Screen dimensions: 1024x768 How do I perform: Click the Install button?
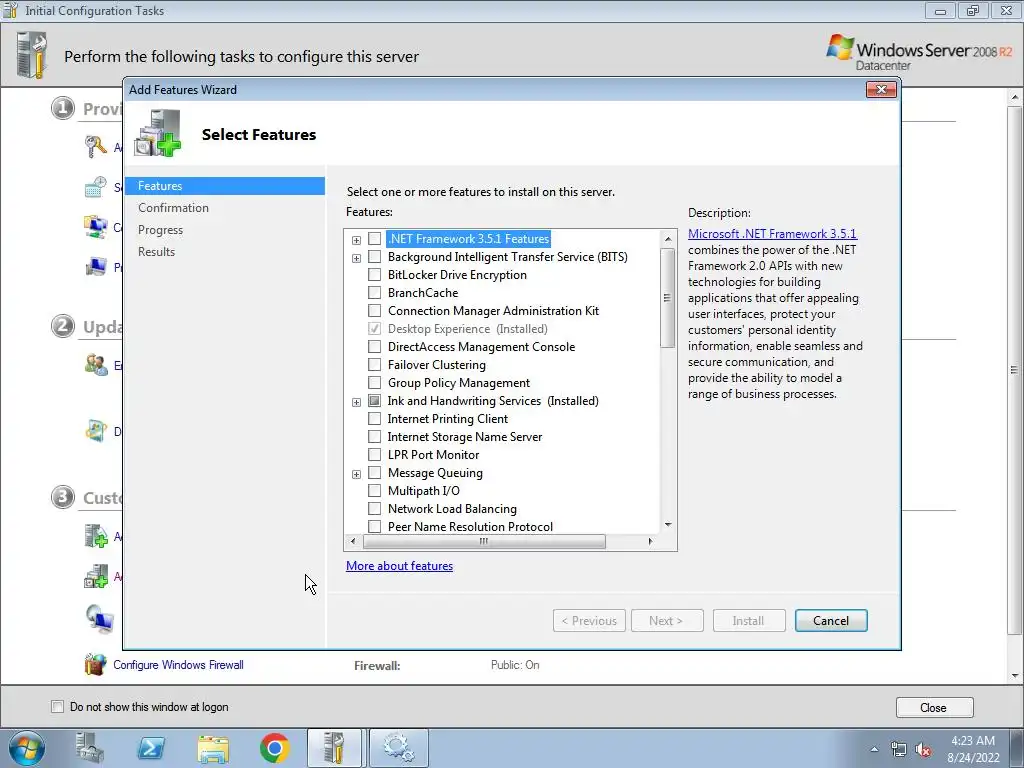coord(749,620)
